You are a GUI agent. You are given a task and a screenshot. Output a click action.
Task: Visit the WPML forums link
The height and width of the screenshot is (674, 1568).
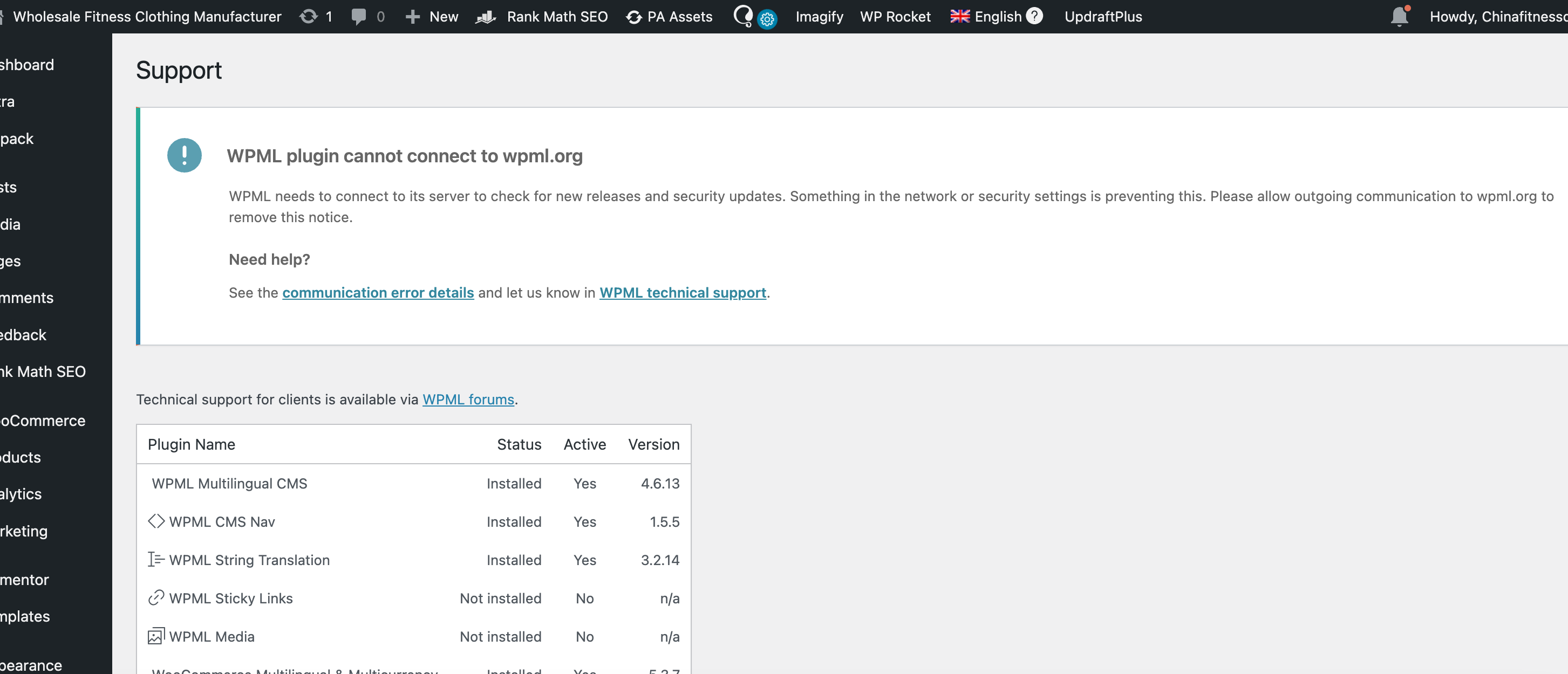coord(468,399)
